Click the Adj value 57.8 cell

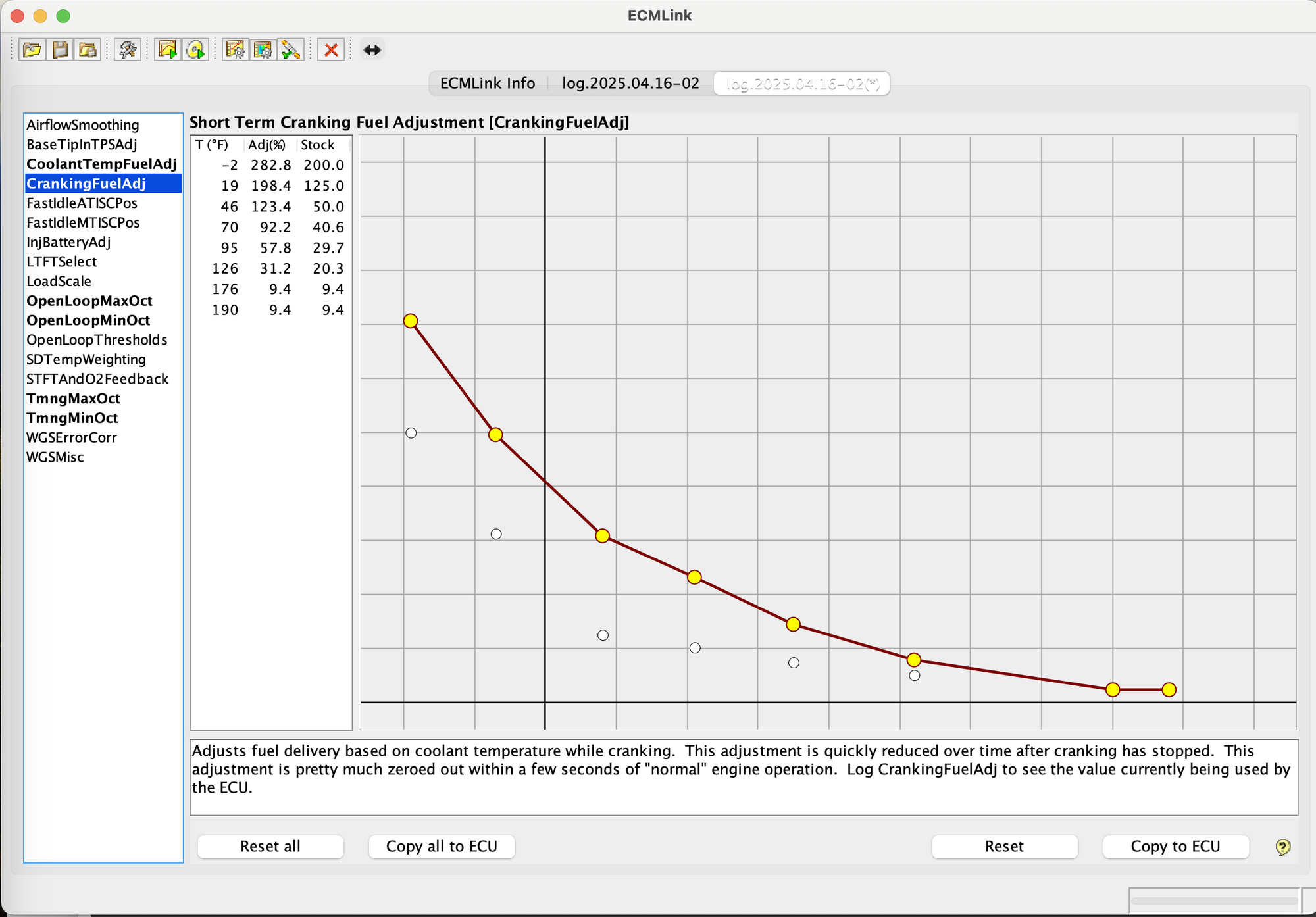(270, 248)
